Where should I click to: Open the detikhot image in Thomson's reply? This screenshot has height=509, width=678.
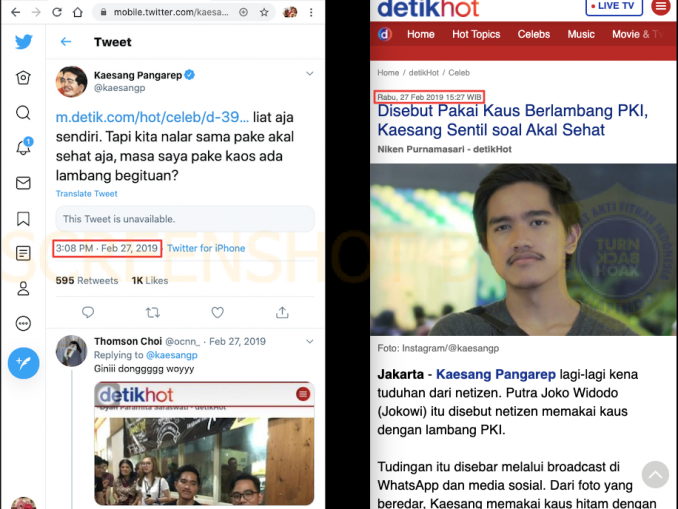(204, 443)
